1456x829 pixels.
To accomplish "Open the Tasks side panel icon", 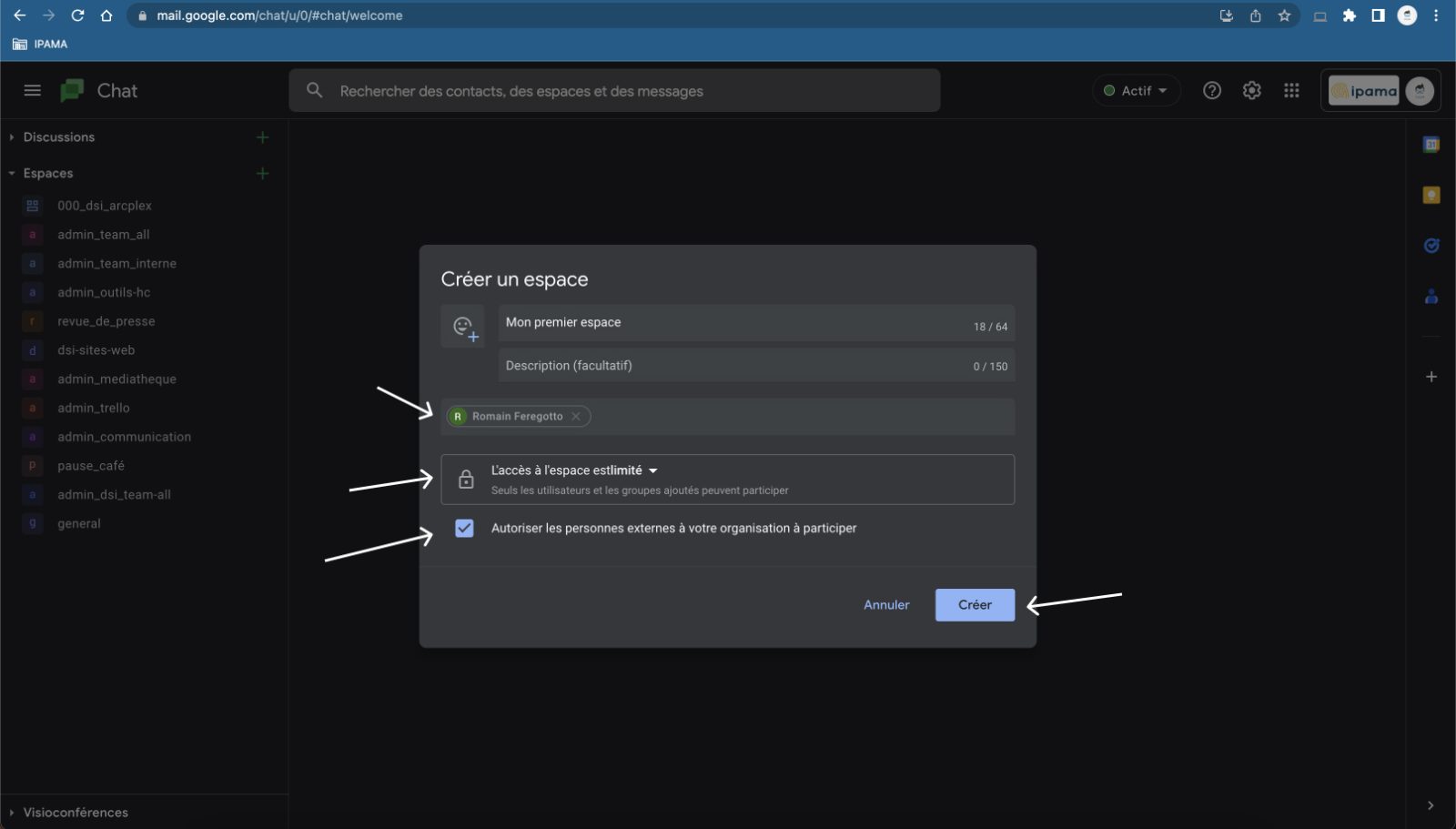I will click(x=1431, y=245).
